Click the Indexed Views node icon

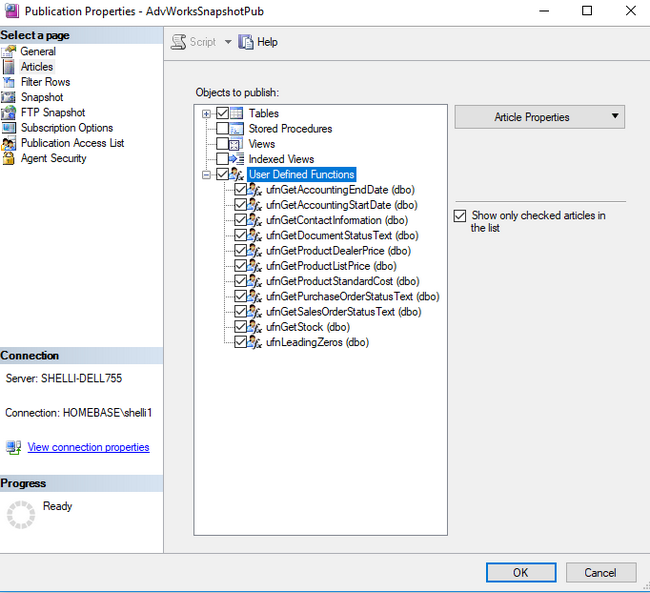coord(236,159)
